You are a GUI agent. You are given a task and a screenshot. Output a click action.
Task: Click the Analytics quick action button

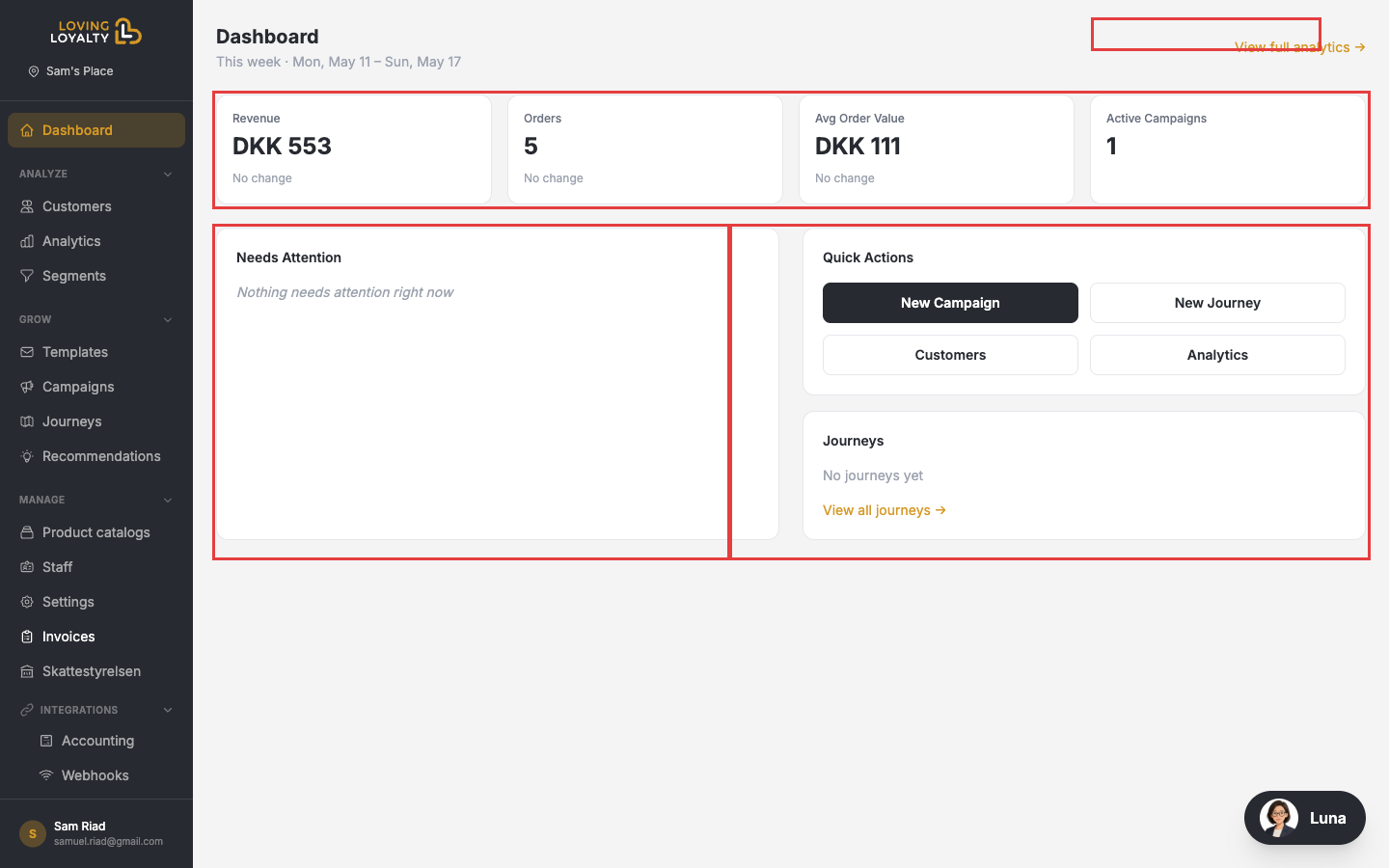[1217, 355]
